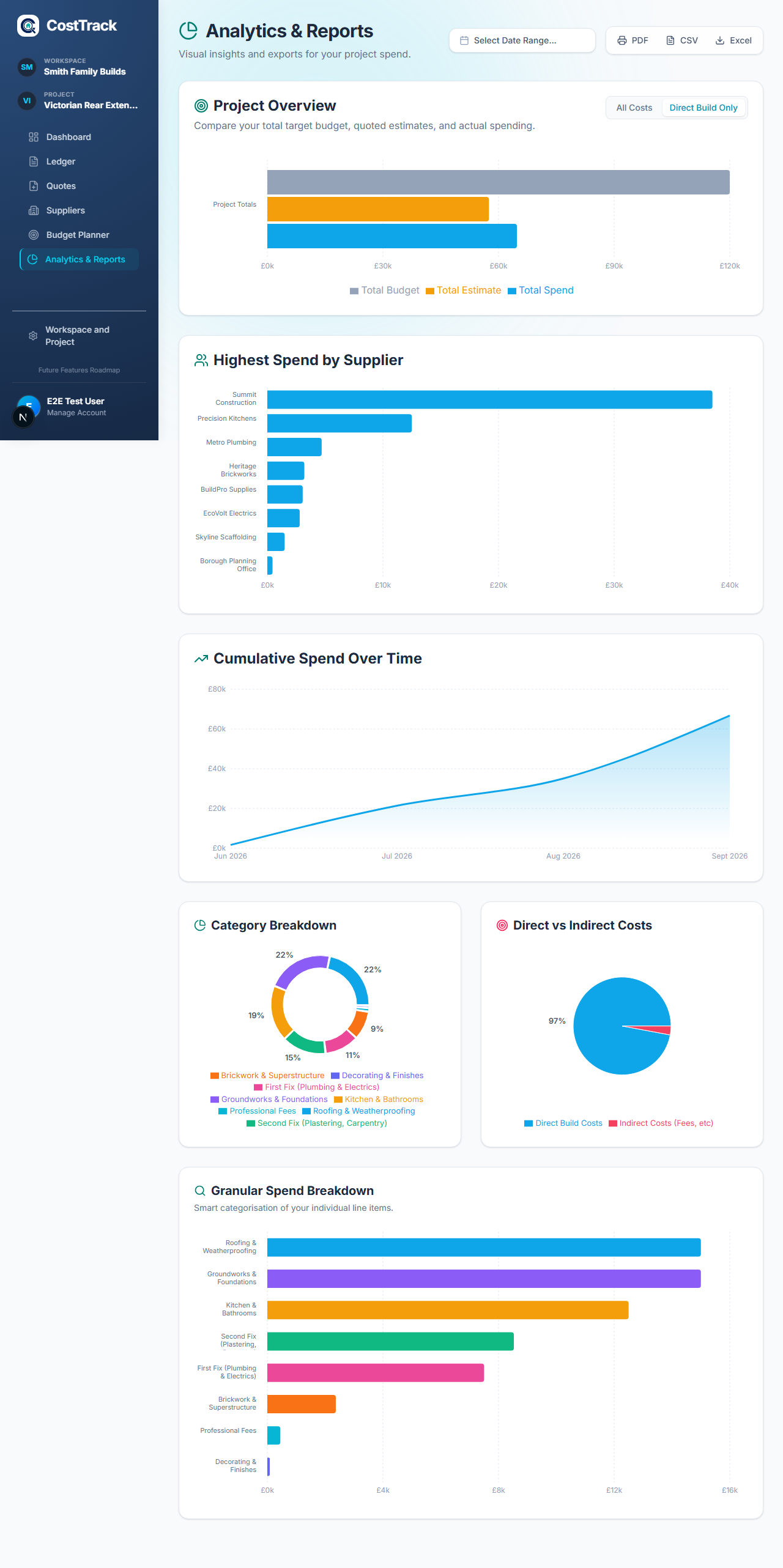The height and width of the screenshot is (1568, 783).
Task: Switch overview to All Costs
Action: 634,108
